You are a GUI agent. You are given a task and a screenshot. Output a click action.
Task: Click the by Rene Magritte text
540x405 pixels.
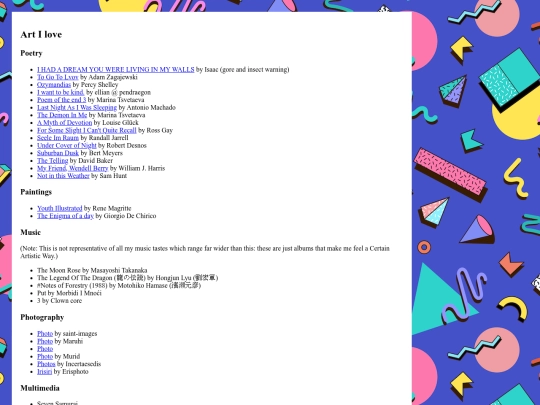tap(107, 208)
